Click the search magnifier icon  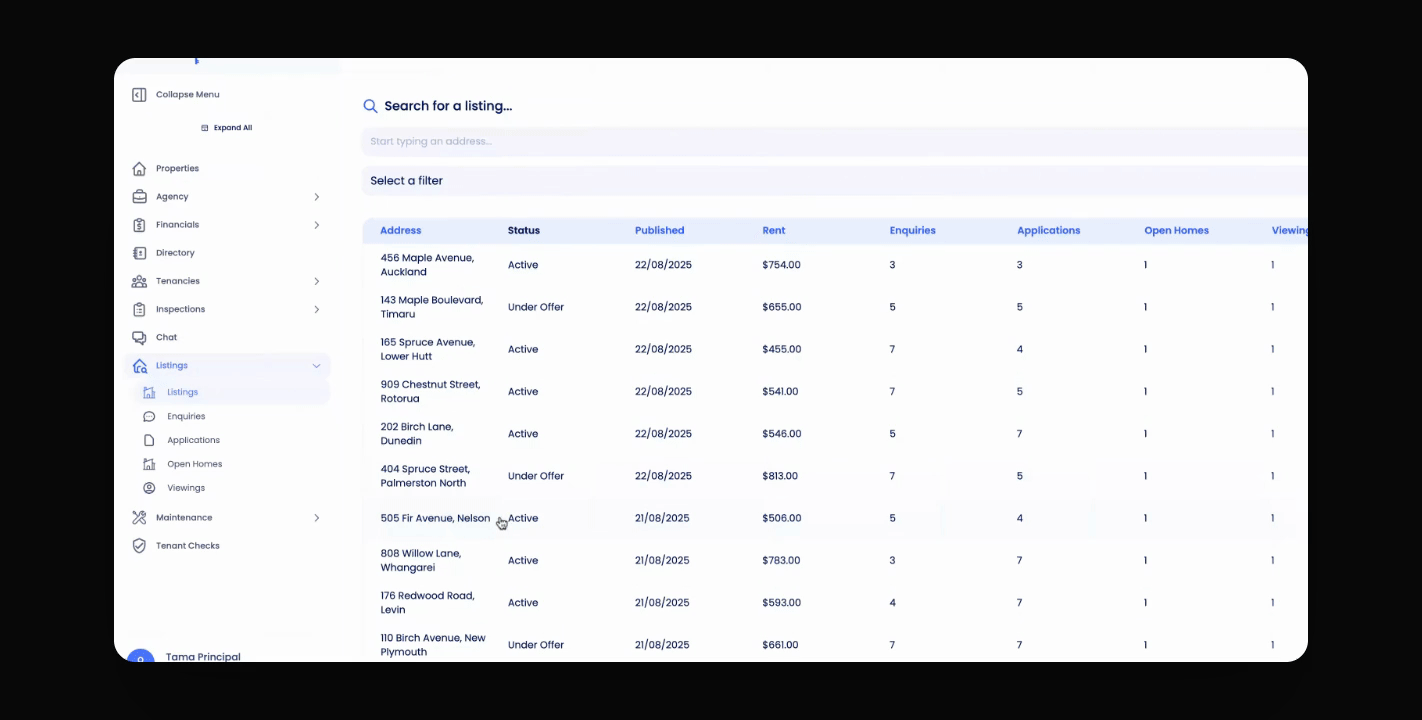(370, 106)
